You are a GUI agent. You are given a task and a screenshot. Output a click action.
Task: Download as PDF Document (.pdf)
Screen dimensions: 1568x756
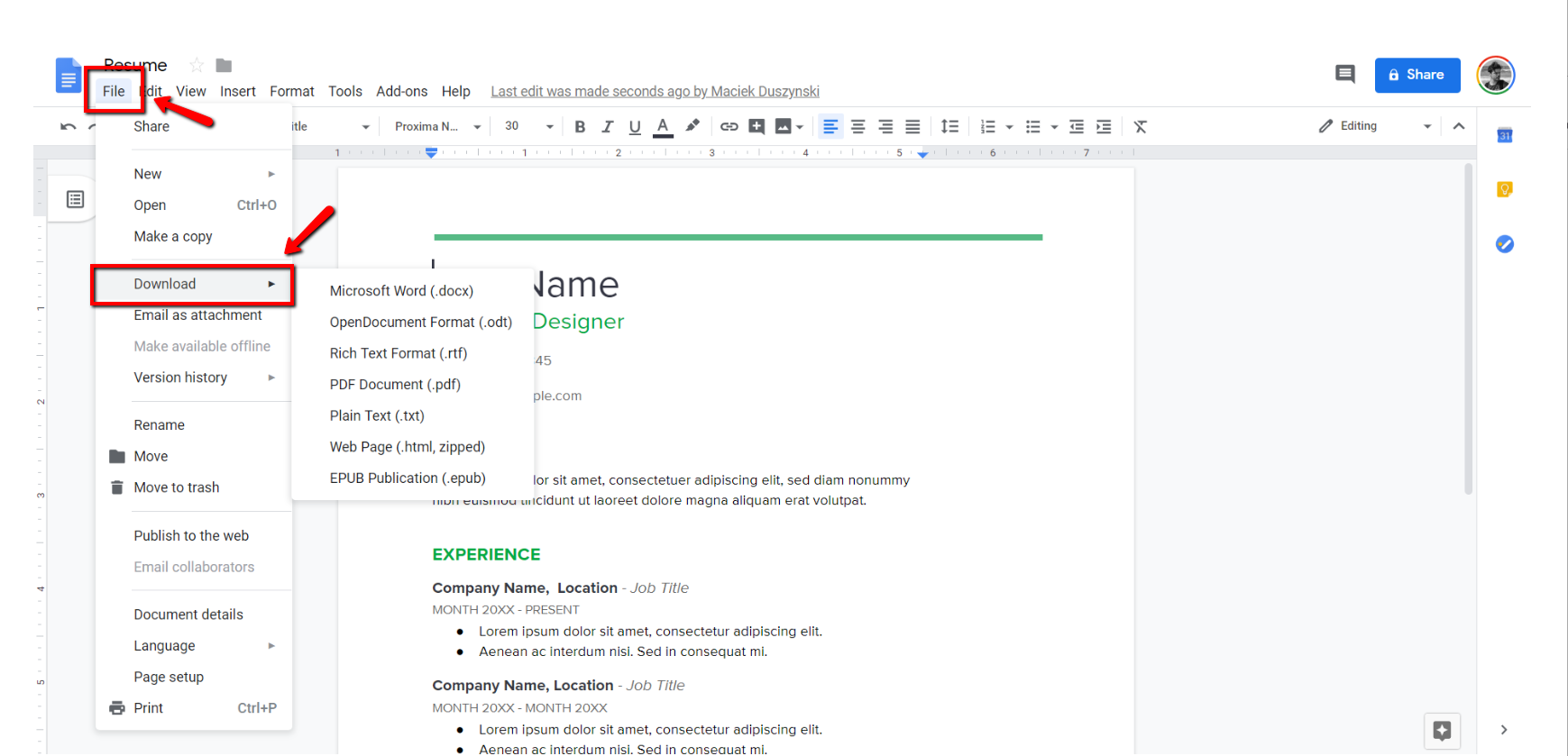pyautogui.click(x=413, y=385)
